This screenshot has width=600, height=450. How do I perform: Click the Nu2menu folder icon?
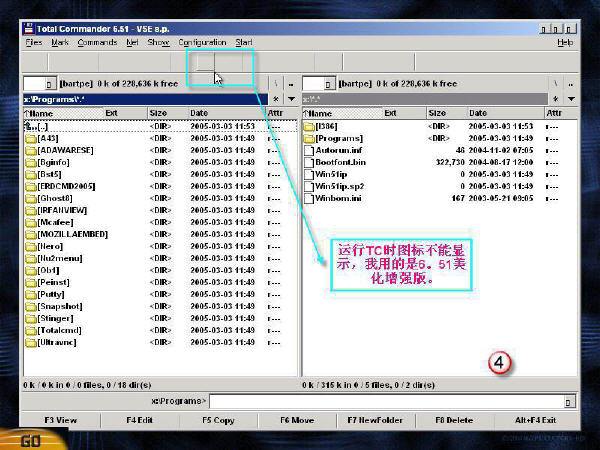click(x=30, y=258)
